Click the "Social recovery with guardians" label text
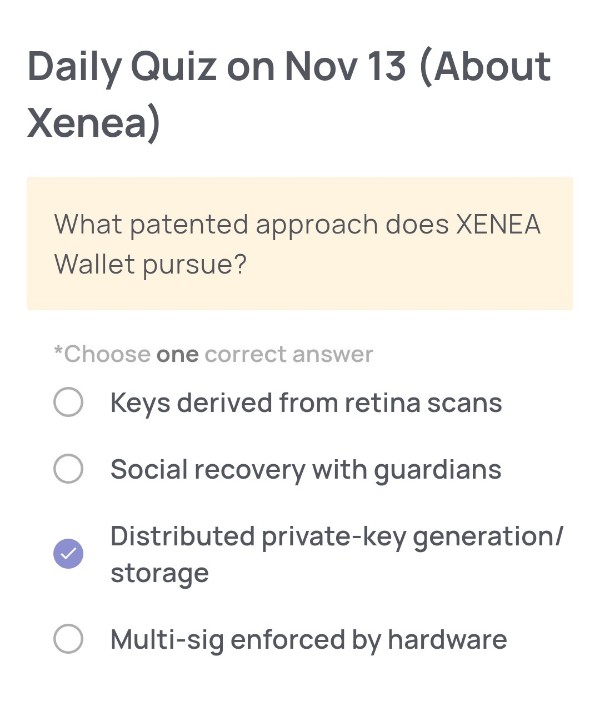Image resolution: width=600 pixels, height=711 pixels. pos(306,469)
